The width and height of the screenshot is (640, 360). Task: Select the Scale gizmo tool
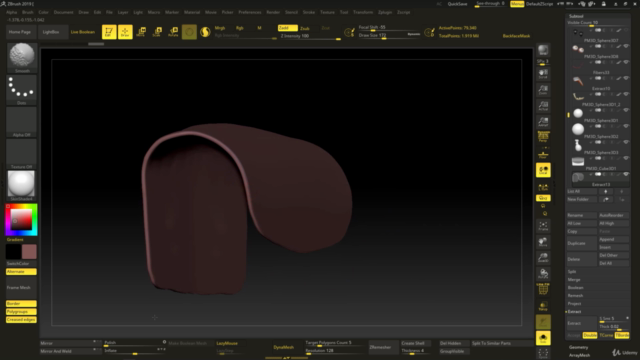[157, 32]
